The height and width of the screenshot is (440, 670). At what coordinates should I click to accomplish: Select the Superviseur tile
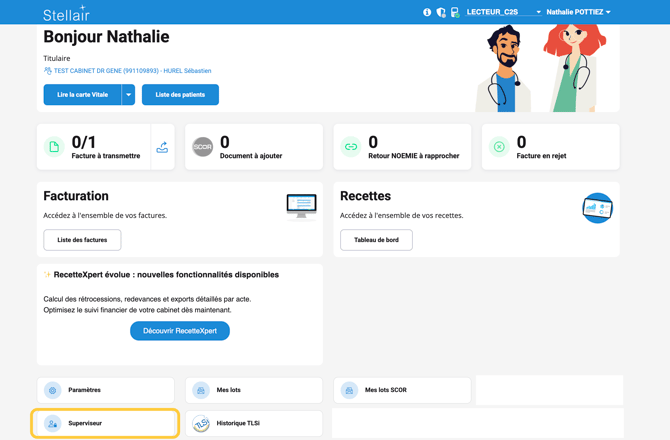(x=105, y=423)
